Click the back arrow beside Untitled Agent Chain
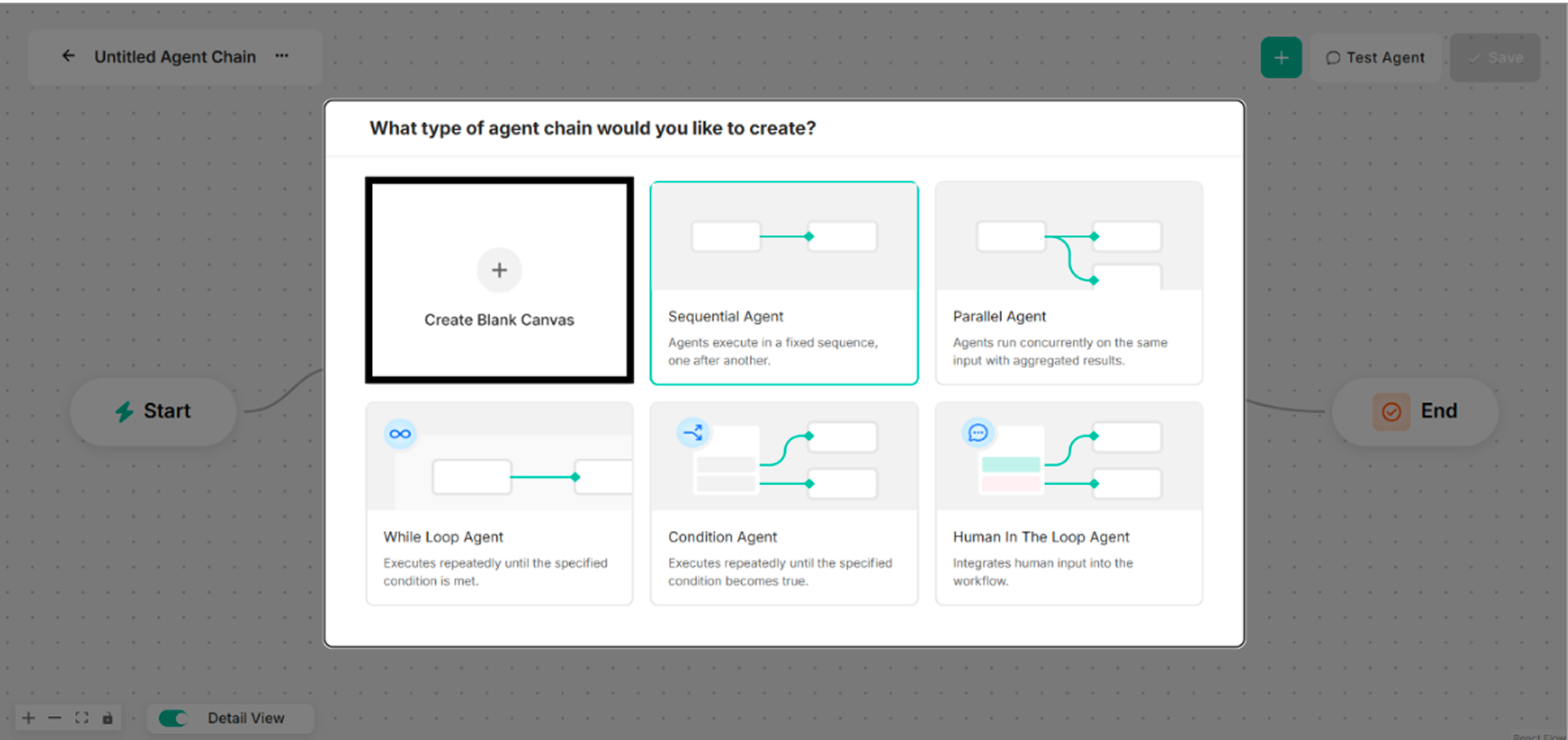1568x740 pixels. pyautogui.click(x=68, y=55)
